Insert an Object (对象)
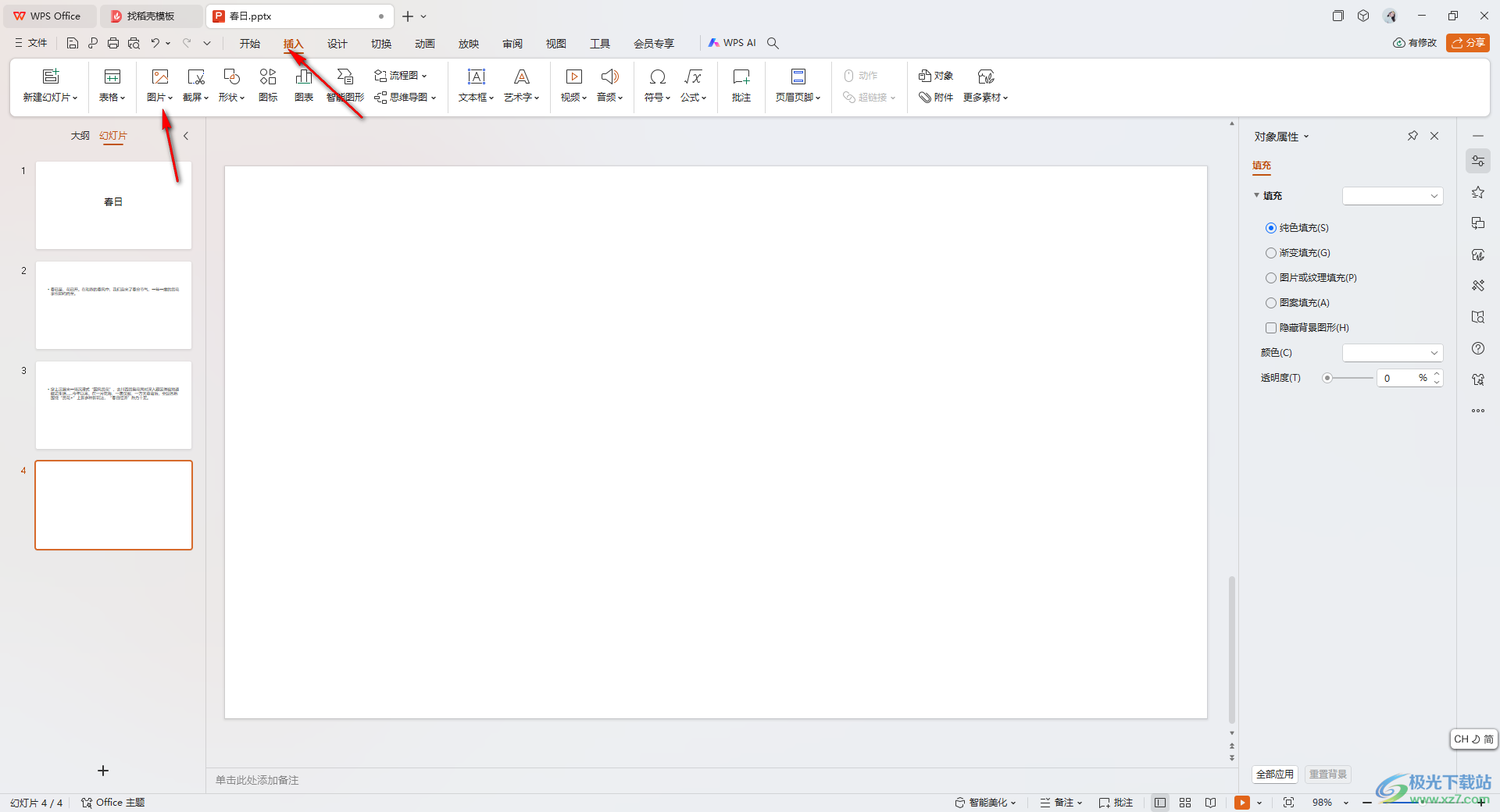 936,76
